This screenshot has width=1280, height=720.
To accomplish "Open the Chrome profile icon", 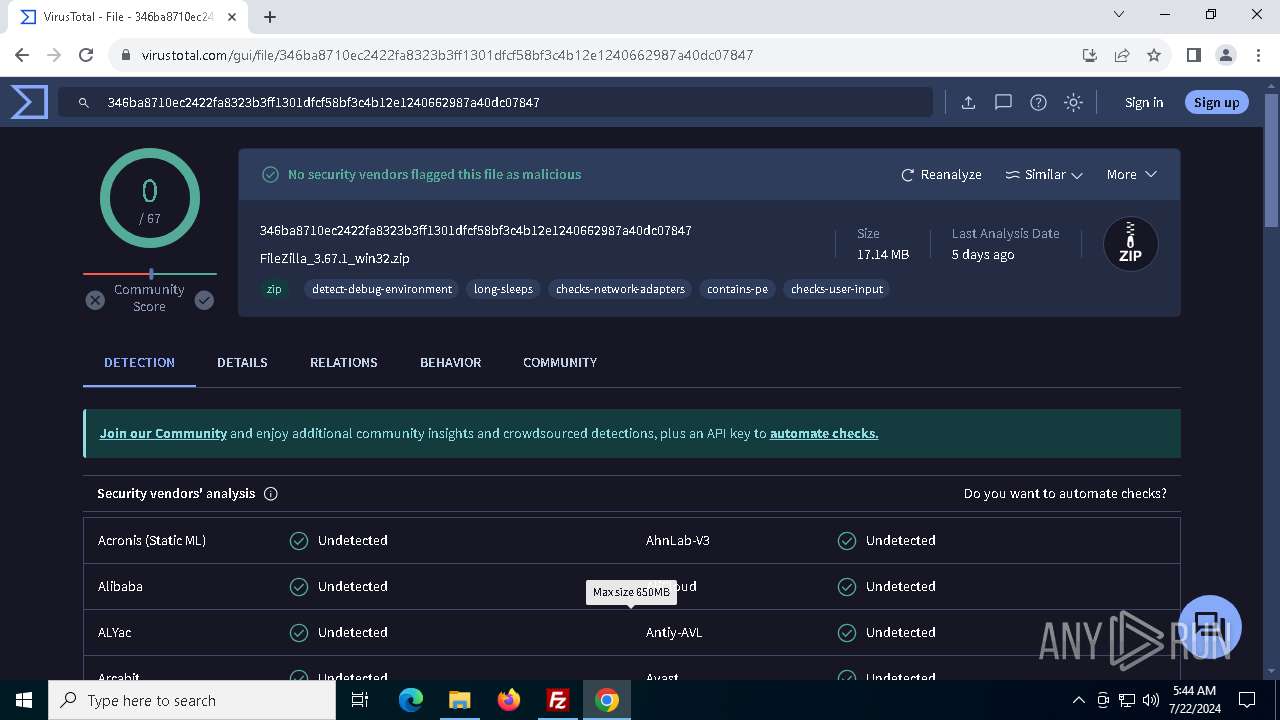I will [x=1225, y=55].
